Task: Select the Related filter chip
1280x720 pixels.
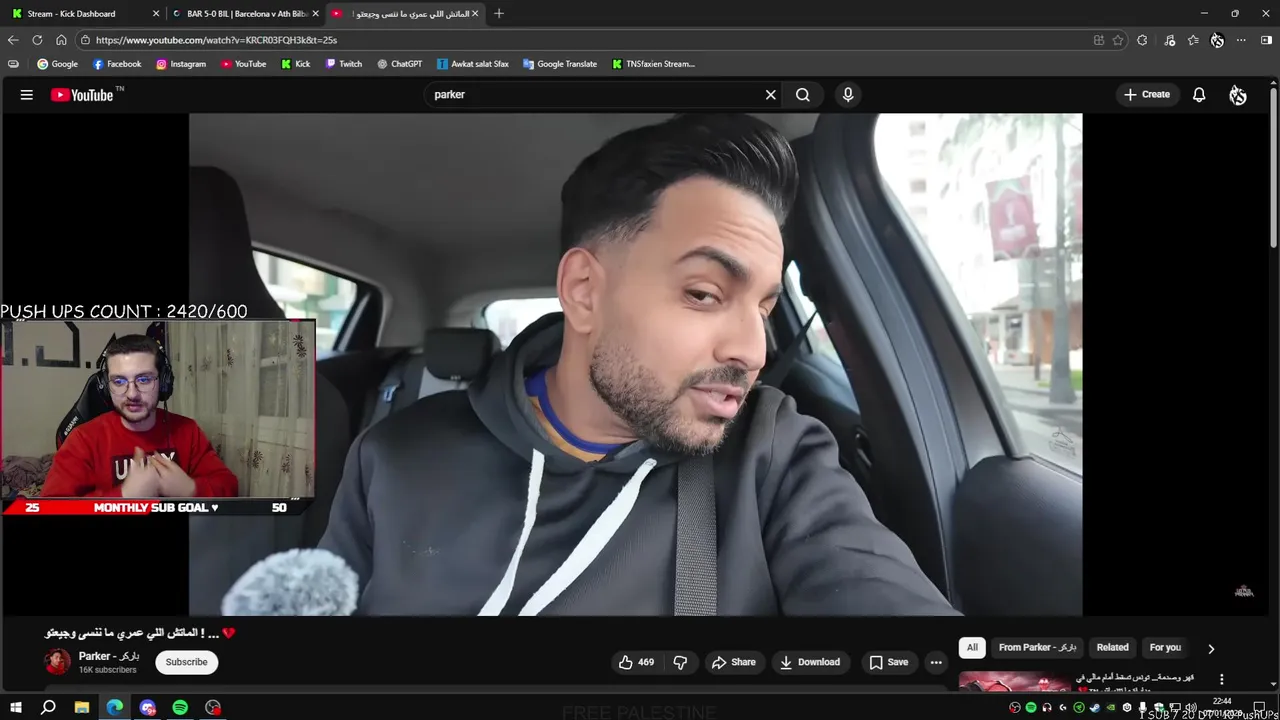Action: point(1112,647)
